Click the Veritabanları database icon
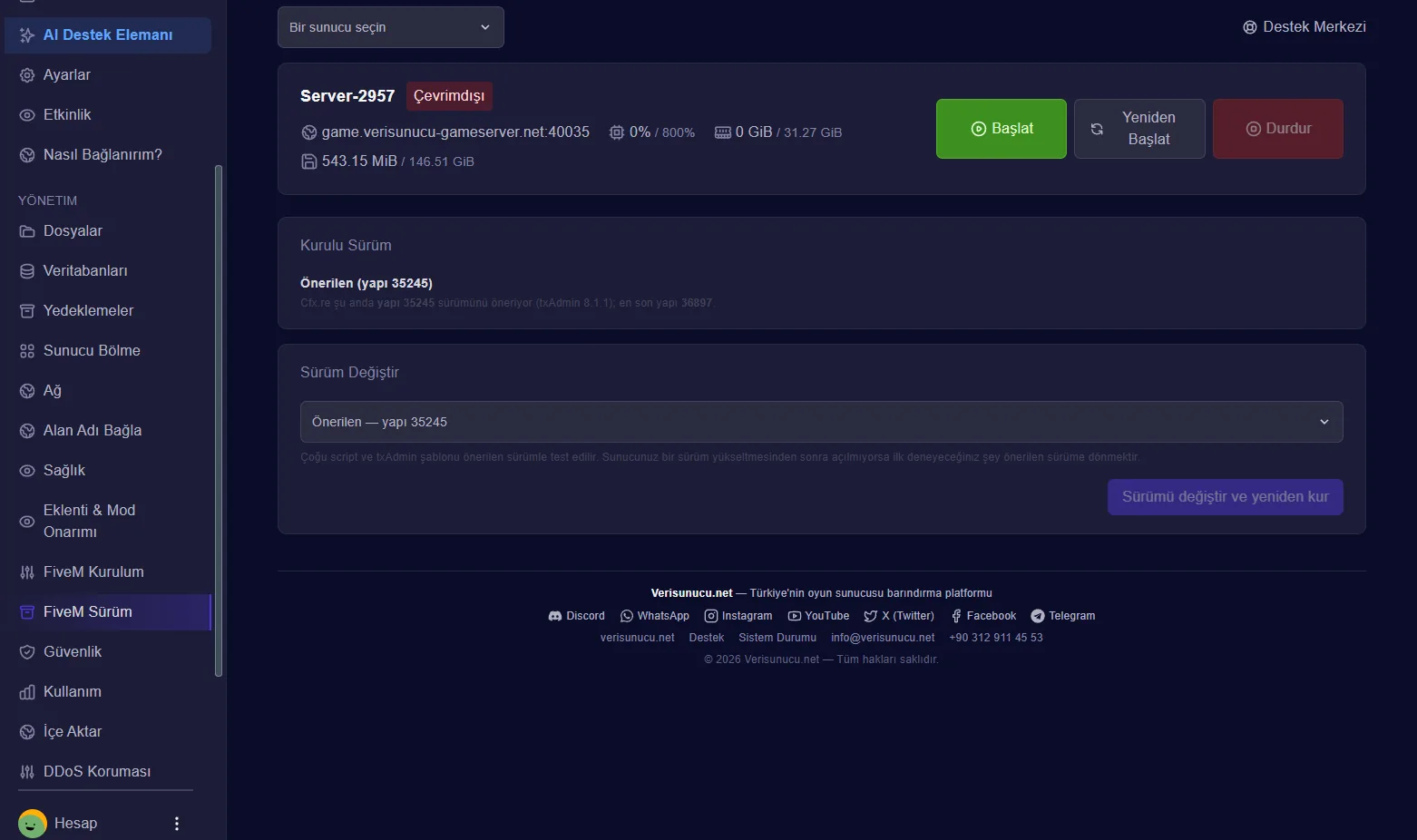1417x840 pixels. [x=27, y=271]
